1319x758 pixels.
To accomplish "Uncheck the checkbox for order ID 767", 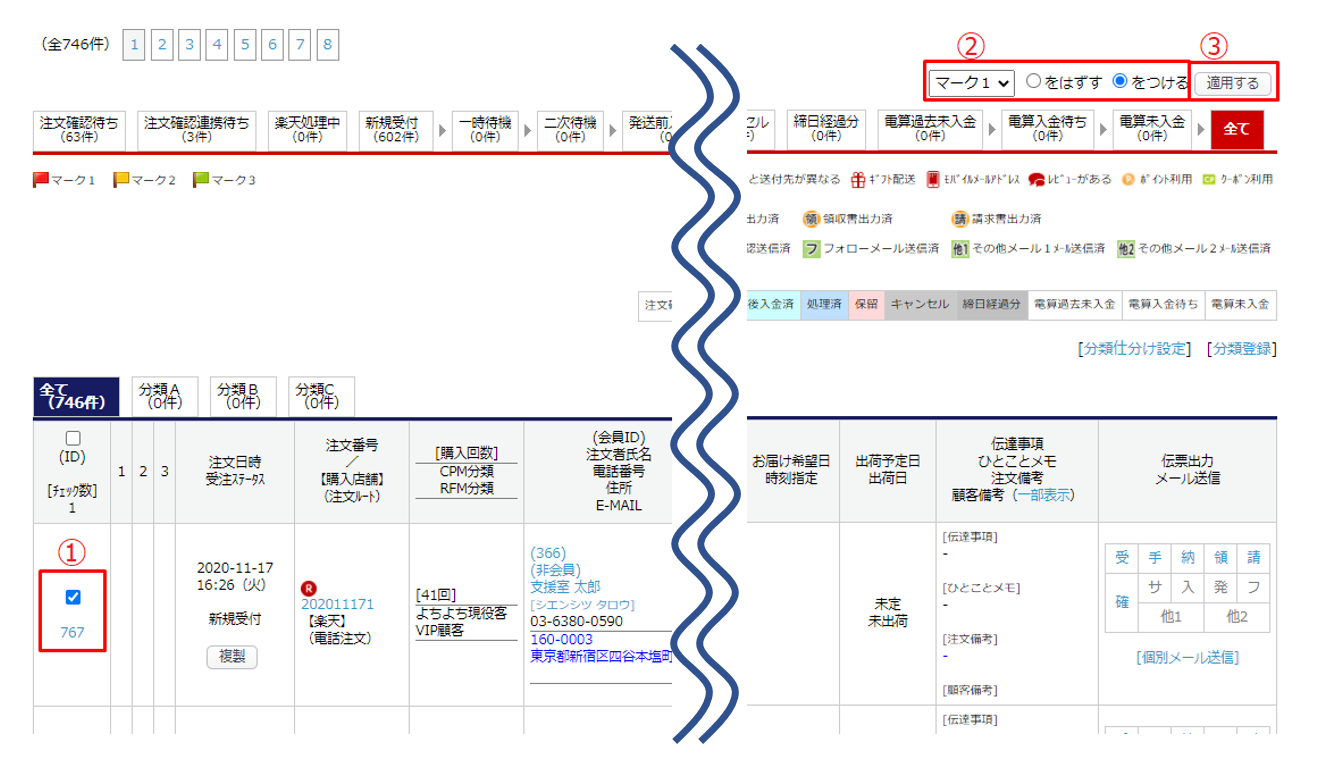I will 73,597.
